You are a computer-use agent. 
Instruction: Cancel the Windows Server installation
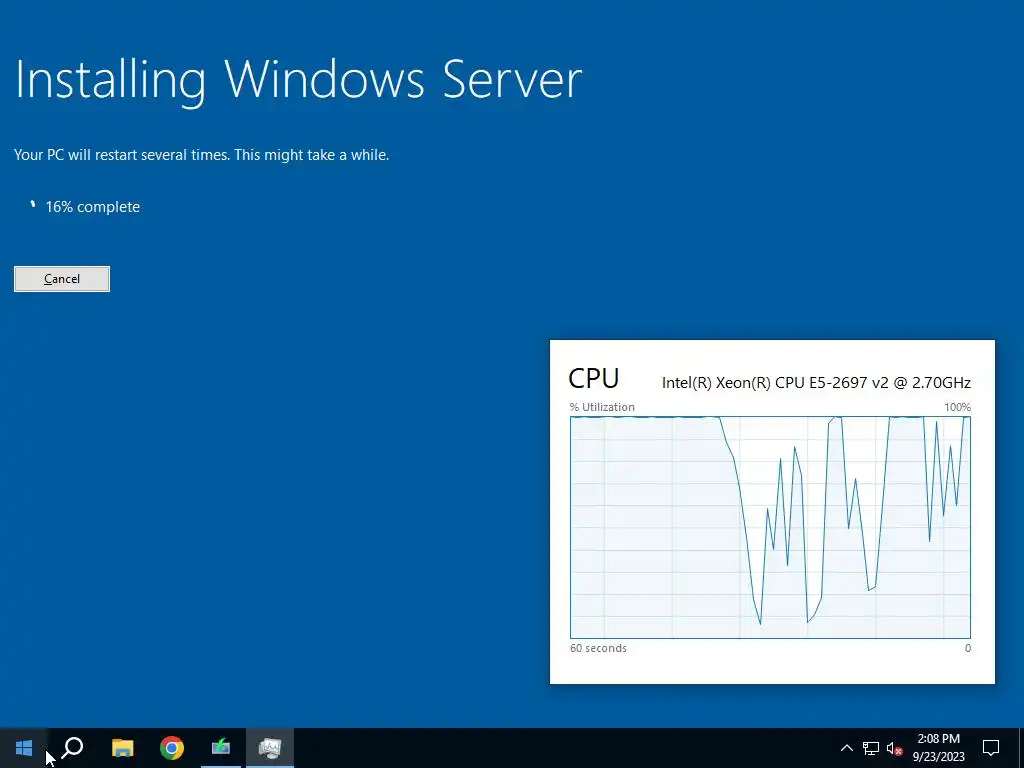pos(62,279)
